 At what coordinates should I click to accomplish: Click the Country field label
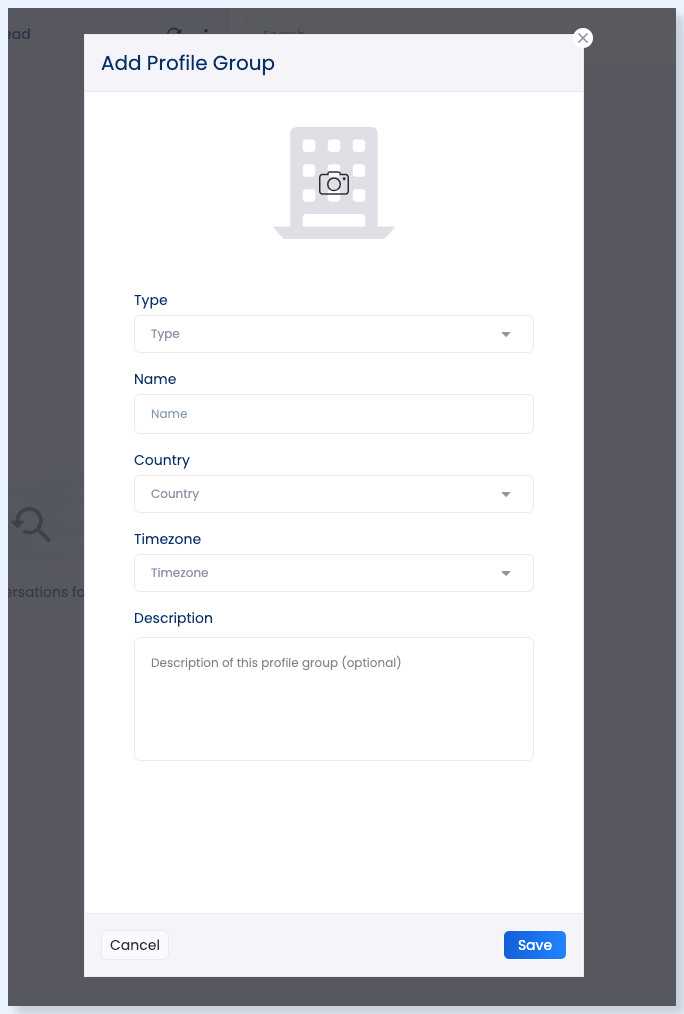(162, 460)
